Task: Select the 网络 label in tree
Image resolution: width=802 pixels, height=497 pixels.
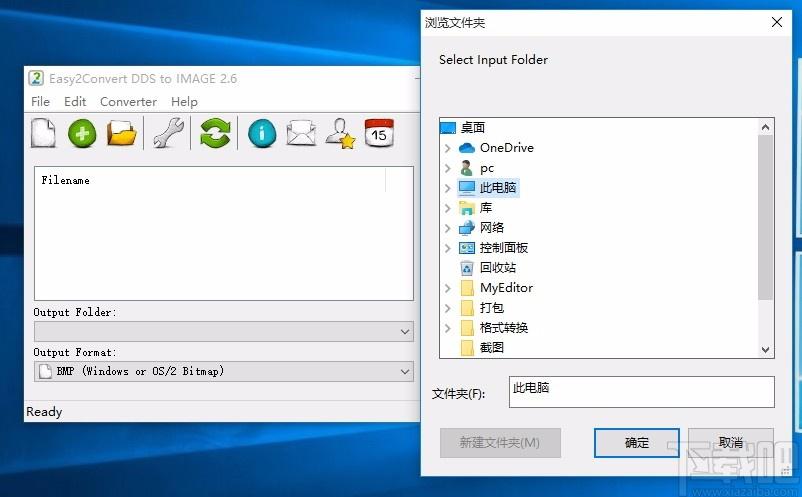Action: [x=492, y=228]
